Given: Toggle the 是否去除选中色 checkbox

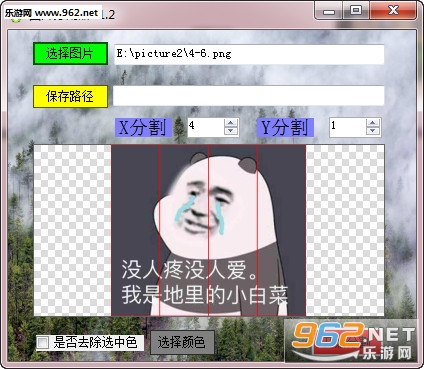Looking at the screenshot, I should 43,342.
